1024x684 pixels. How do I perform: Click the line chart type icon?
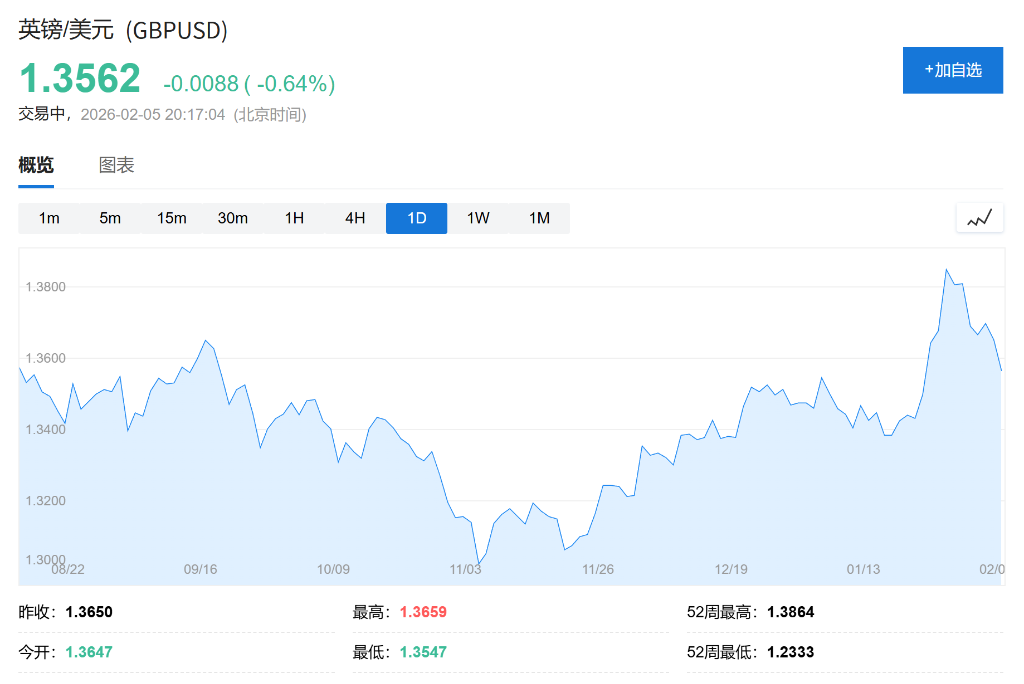(x=979, y=217)
